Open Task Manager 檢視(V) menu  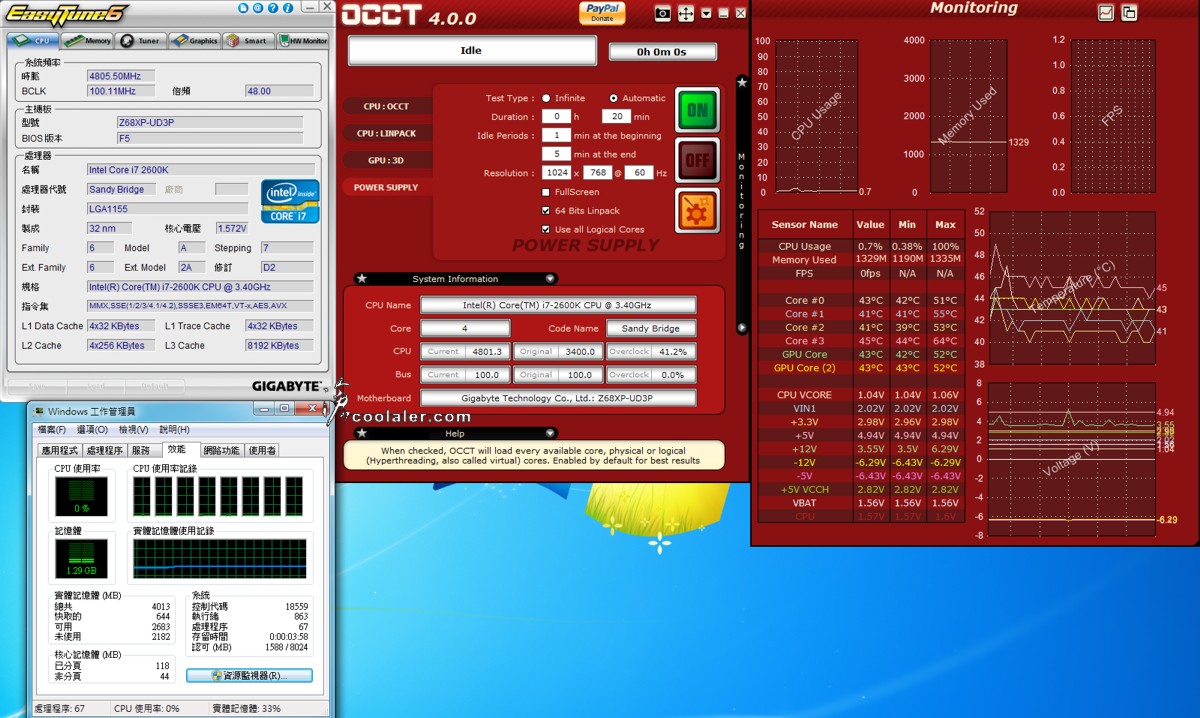134,430
